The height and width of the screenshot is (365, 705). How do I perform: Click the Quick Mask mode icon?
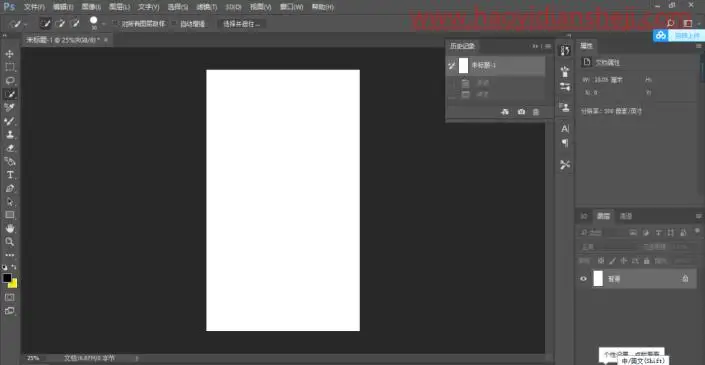(9, 297)
